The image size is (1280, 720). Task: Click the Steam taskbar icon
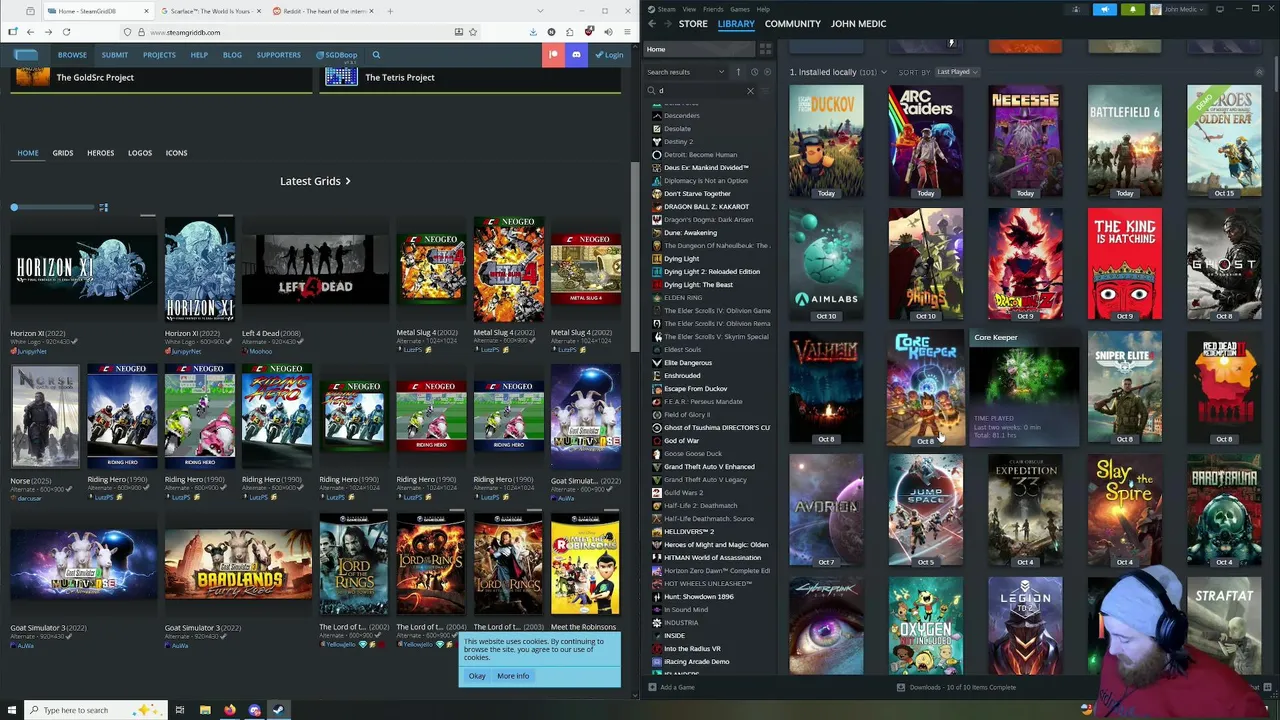coord(278,710)
